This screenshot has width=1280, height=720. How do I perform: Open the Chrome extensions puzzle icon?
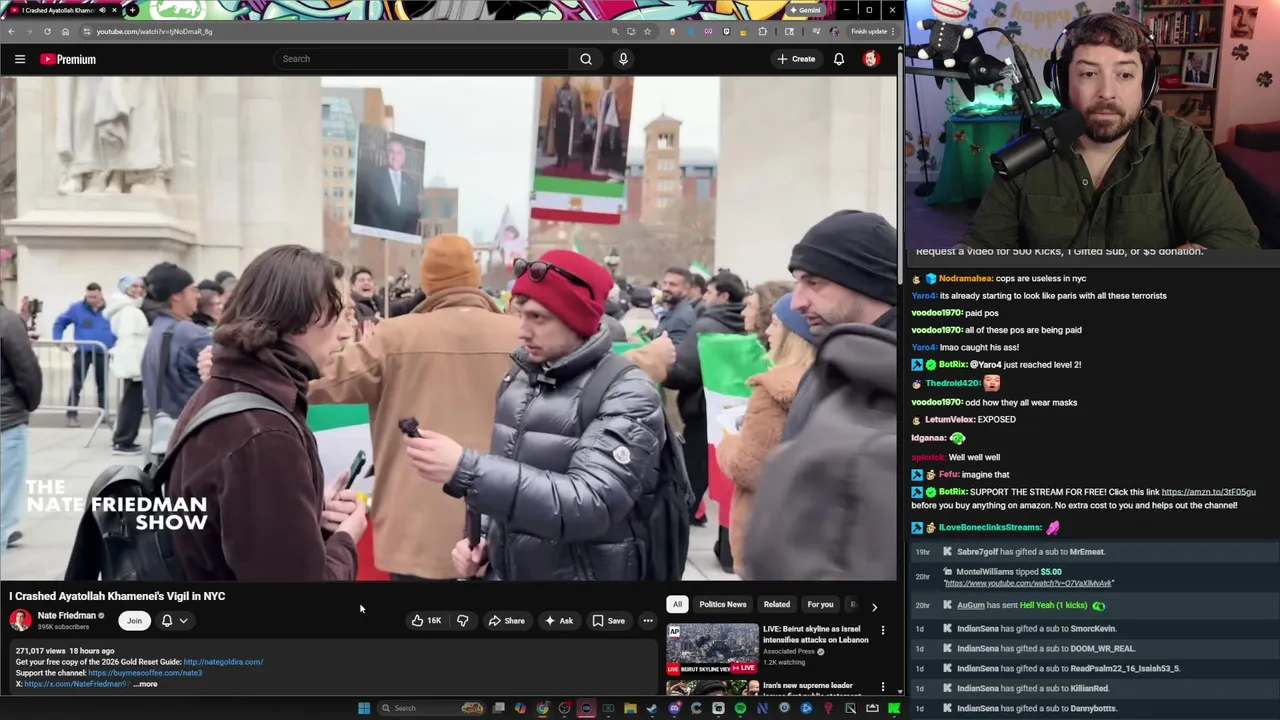(763, 31)
